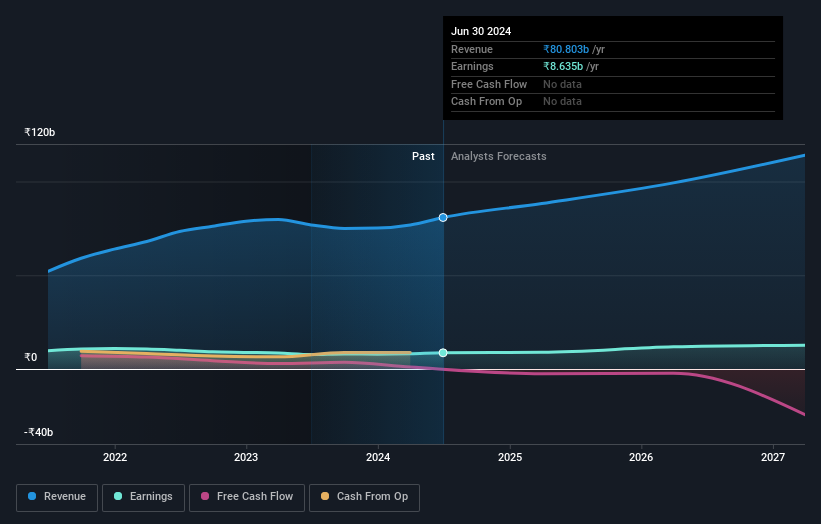Click the Earnings row label in tooltip

tap(472, 66)
